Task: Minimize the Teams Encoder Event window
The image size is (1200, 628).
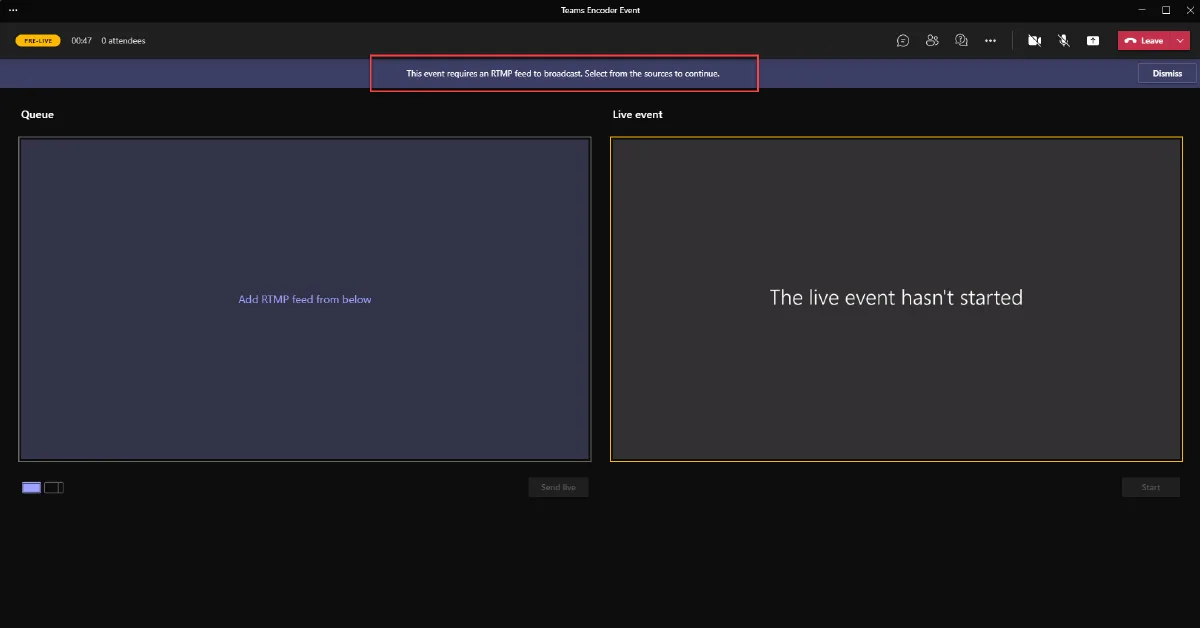Action: click(x=1143, y=9)
